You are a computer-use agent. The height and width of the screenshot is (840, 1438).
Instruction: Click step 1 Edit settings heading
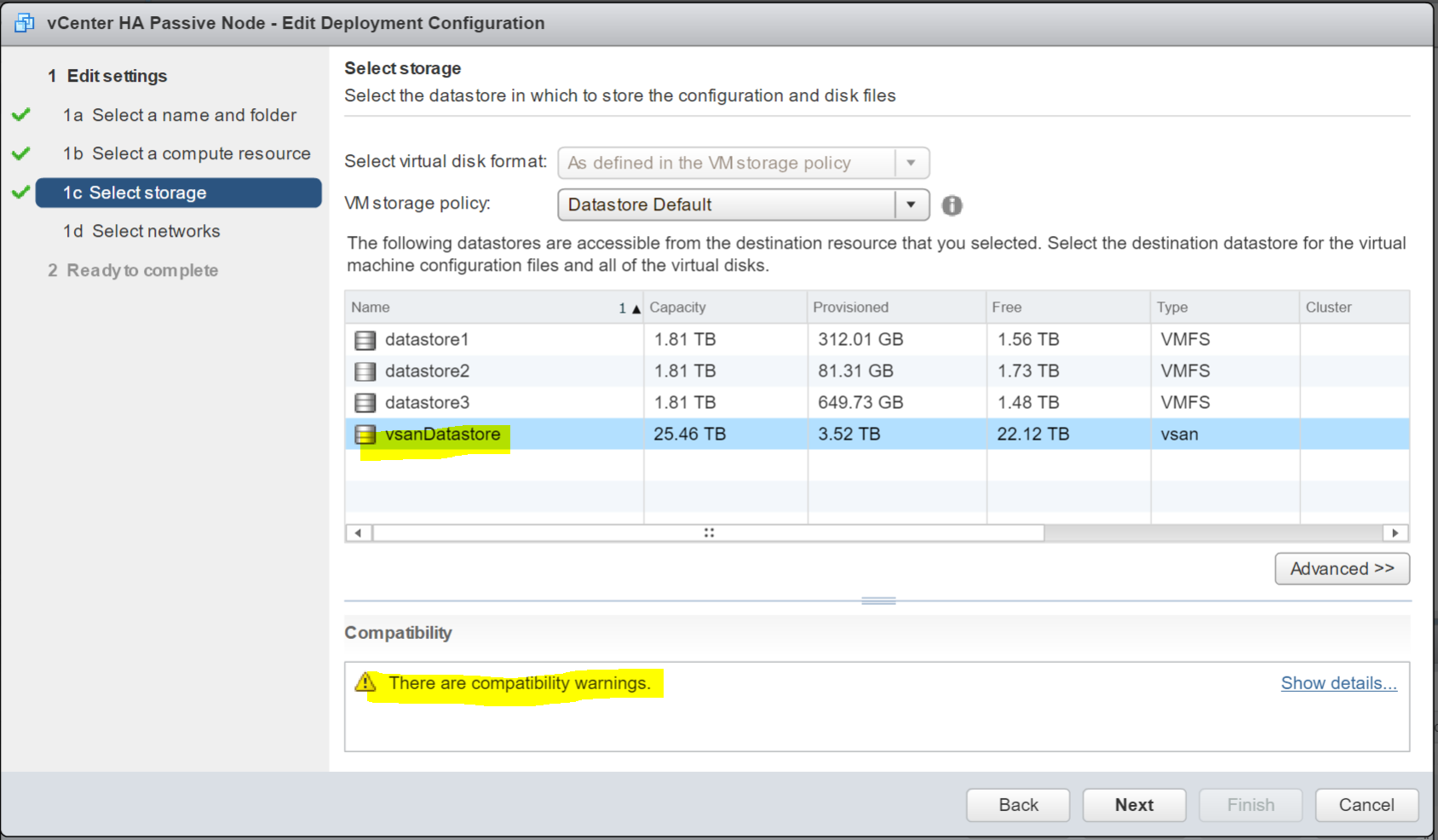[x=107, y=76]
